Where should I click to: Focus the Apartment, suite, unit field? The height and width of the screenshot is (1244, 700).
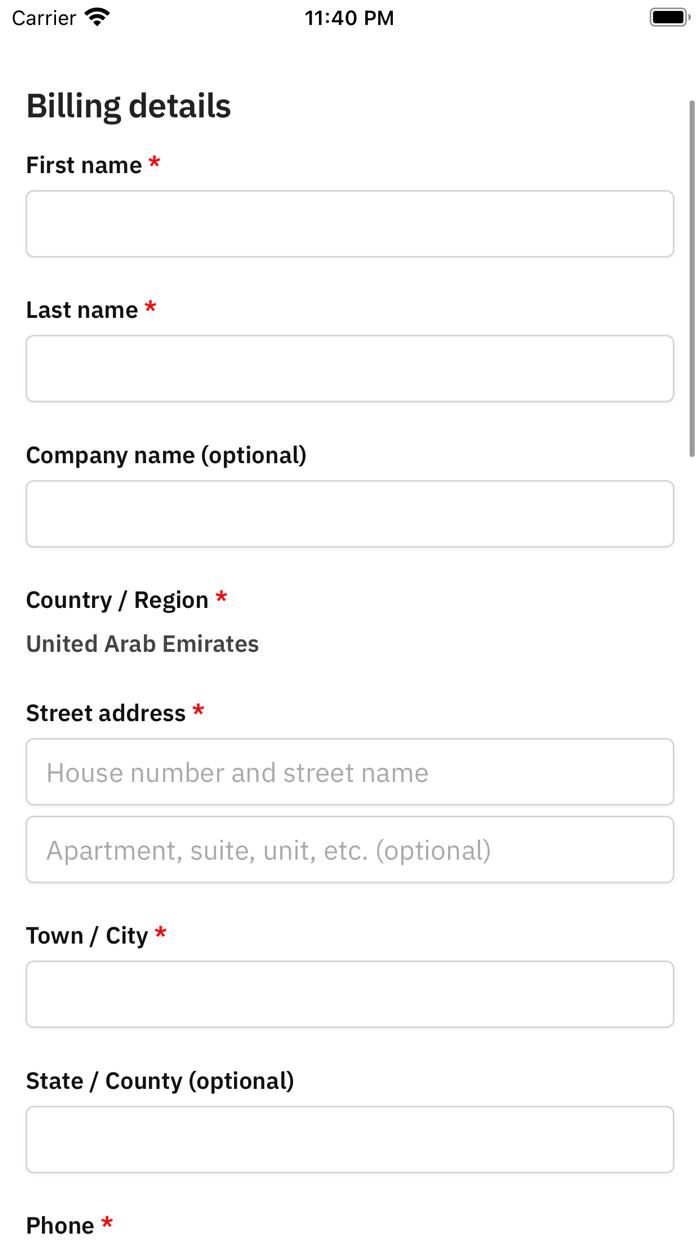click(x=350, y=850)
